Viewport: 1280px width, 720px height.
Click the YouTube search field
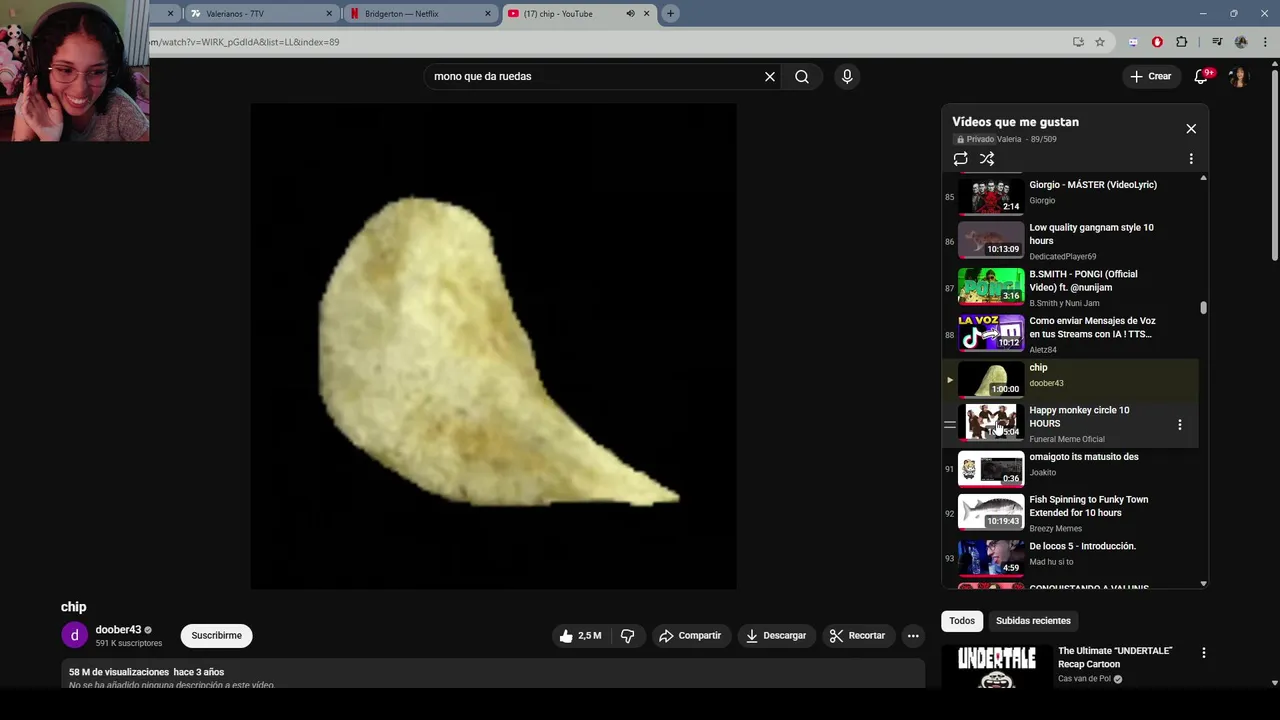click(595, 77)
